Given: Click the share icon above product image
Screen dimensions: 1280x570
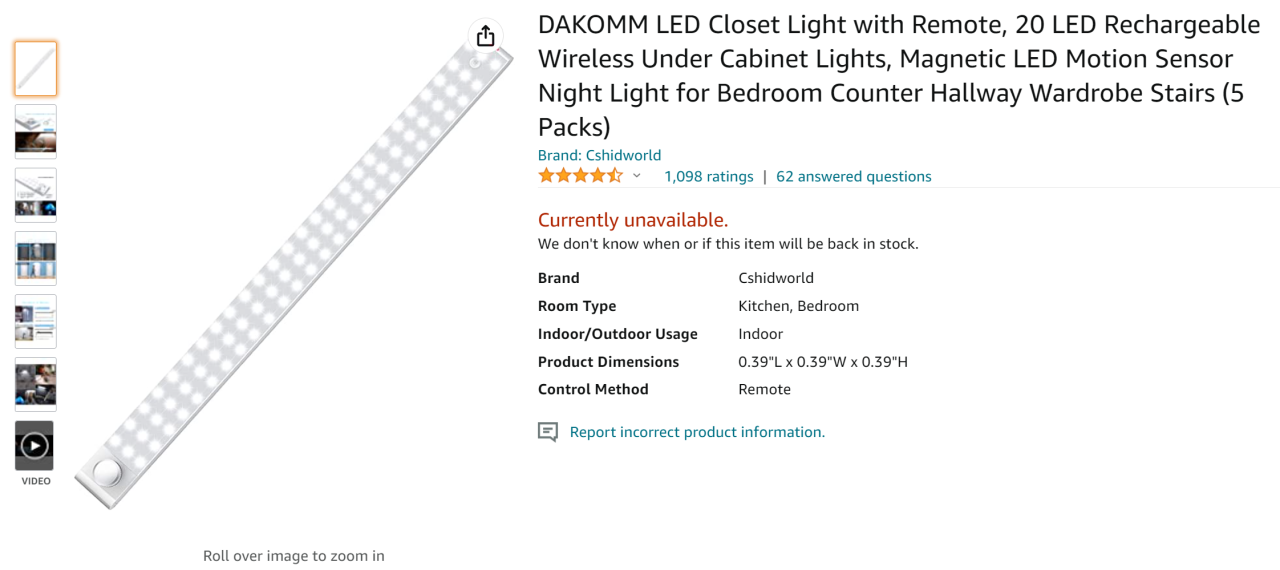Looking at the screenshot, I should [486, 36].
